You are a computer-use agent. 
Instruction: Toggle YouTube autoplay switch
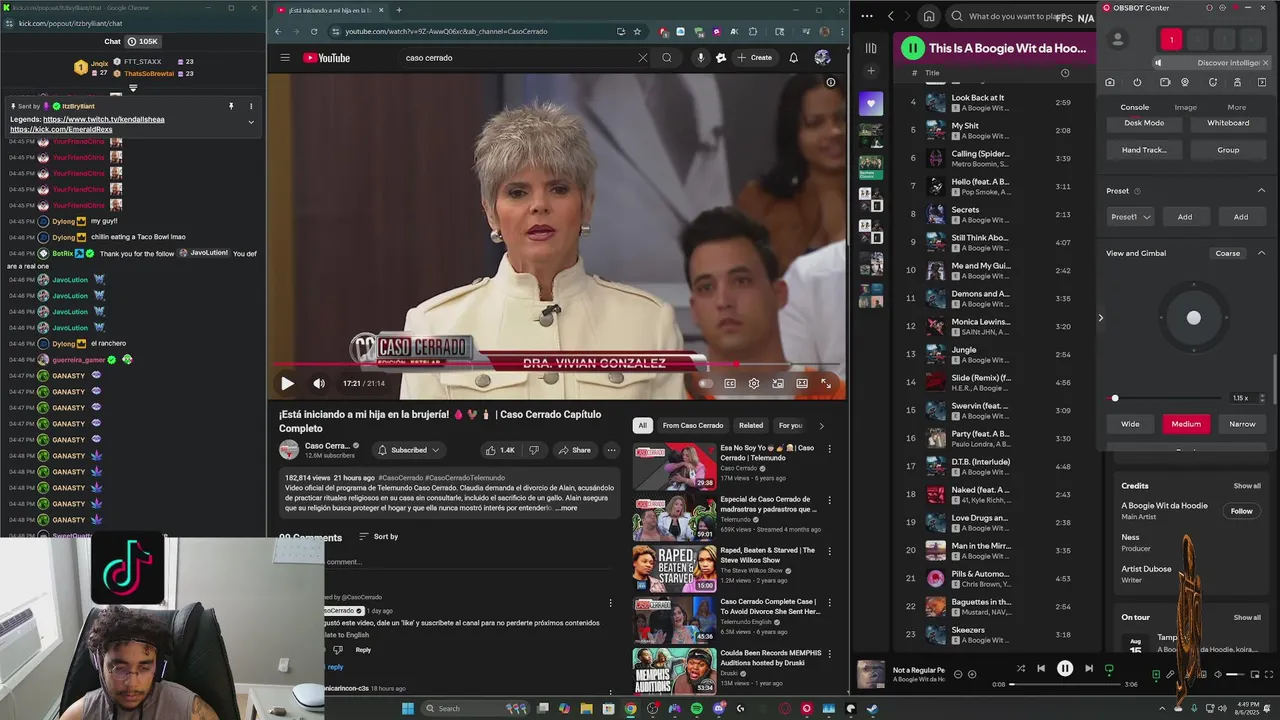[x=706, y=383]
